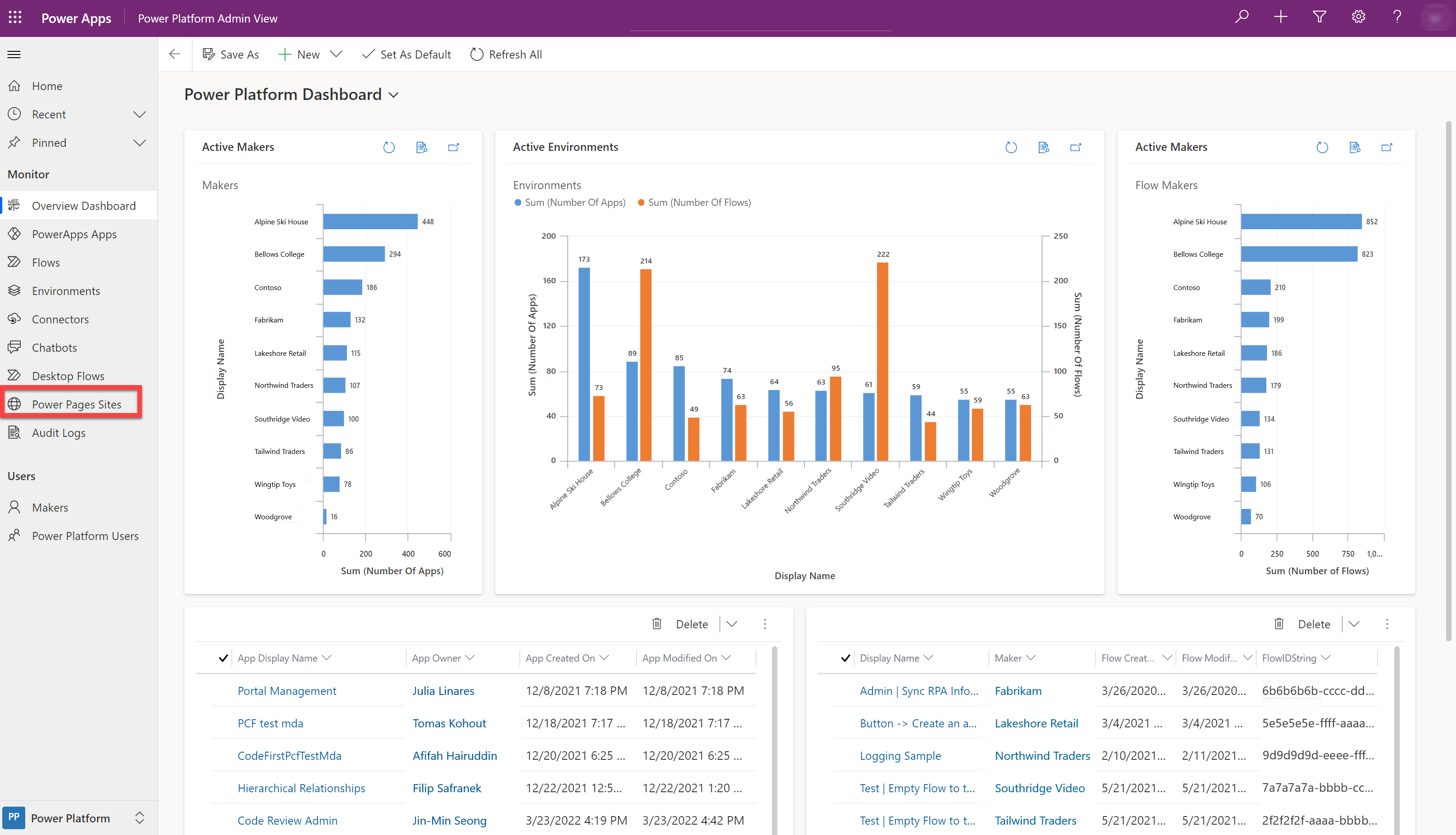This screenshot has height=835, width=1456.
Task: Toggle the App Display Name checkbox
Action: [x=223, y=658]
